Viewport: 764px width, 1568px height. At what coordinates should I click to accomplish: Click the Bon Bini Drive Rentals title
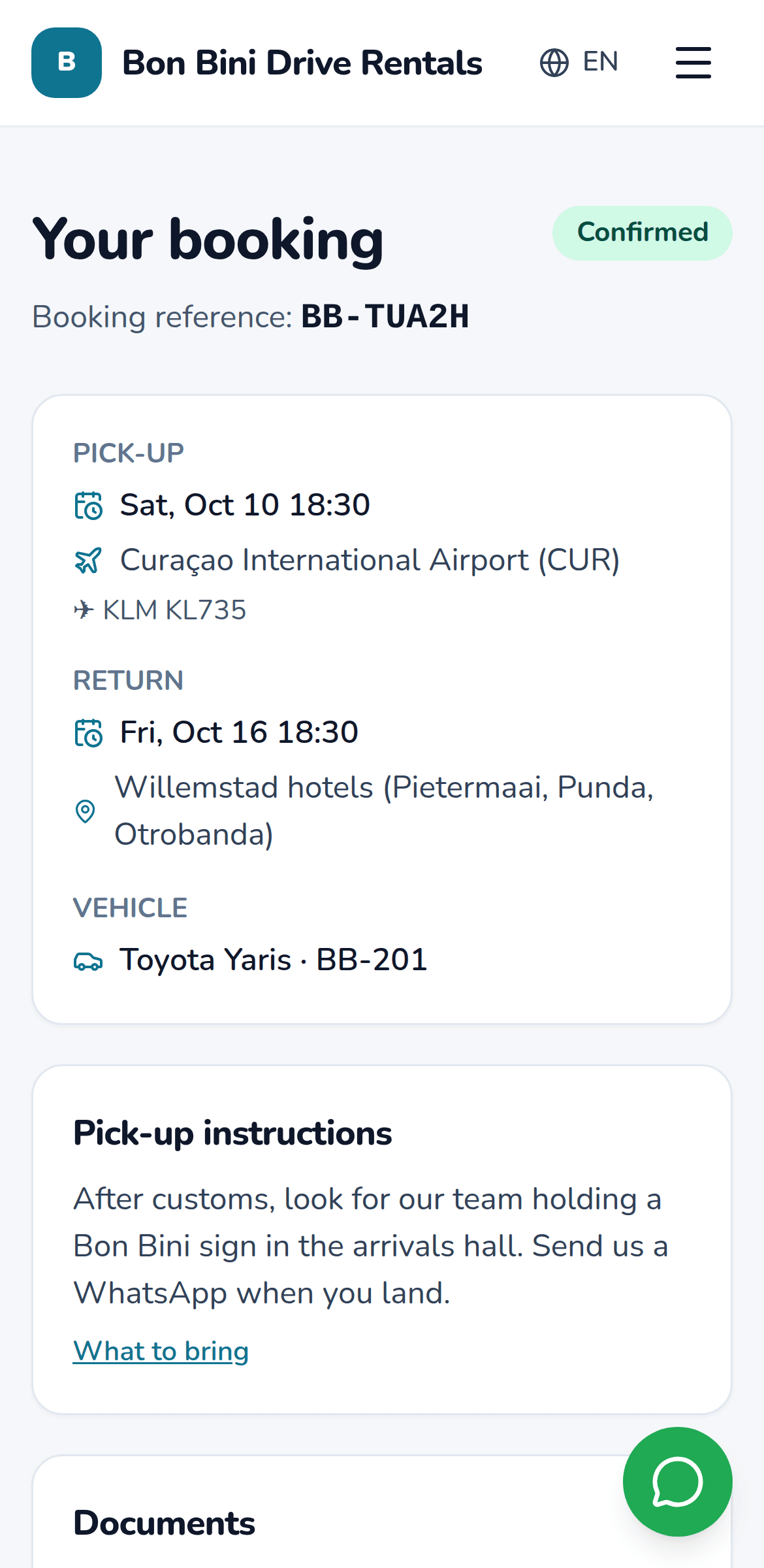[x=302, y=63]
